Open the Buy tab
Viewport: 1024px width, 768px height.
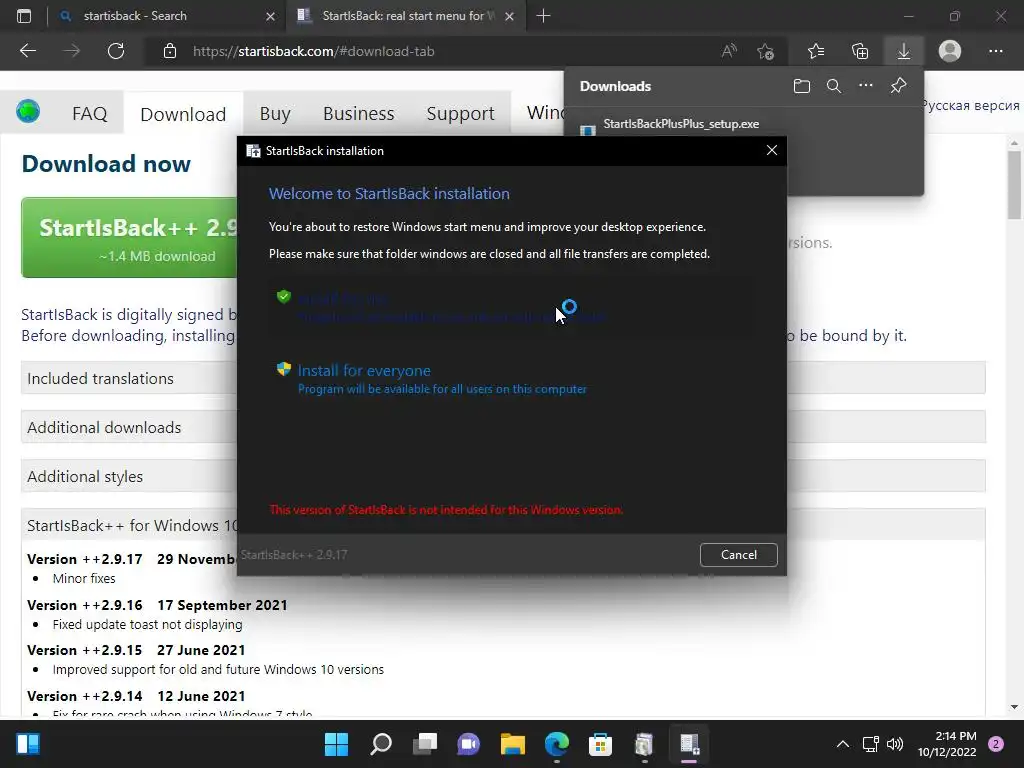[x=275, y=114]
